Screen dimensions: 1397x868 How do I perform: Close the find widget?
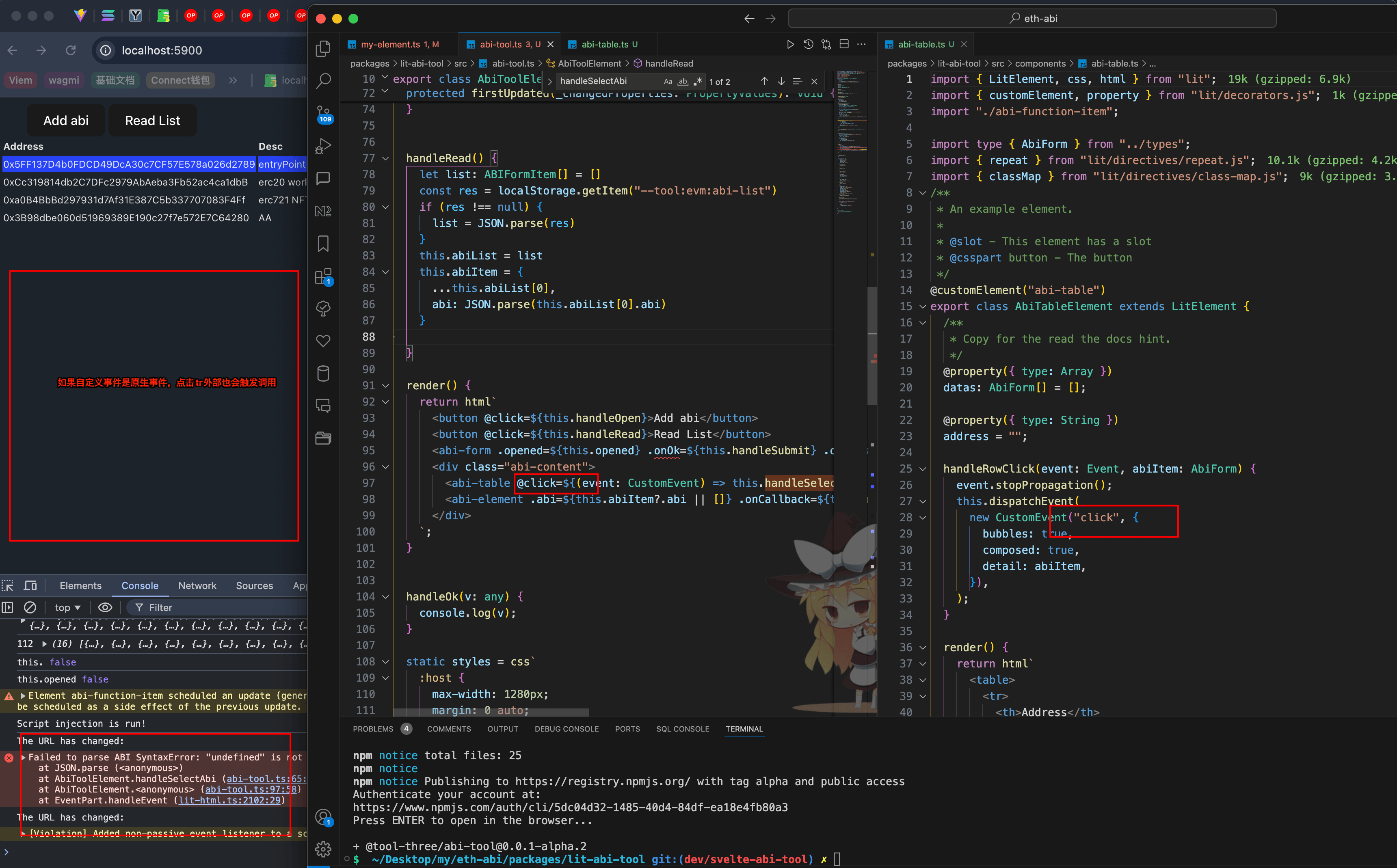click(x=814, y=82)
